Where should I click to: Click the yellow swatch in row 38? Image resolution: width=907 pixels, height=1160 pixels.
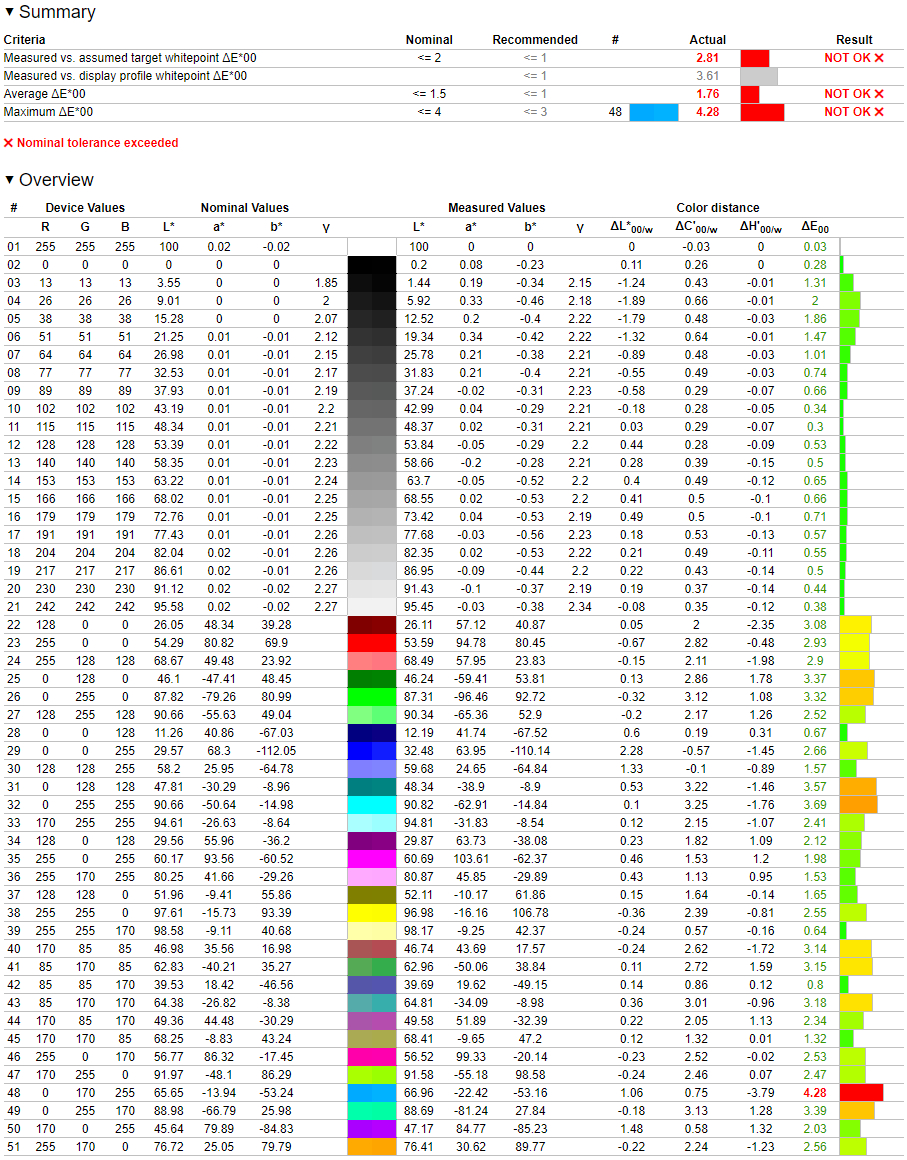tap(371, 913)
